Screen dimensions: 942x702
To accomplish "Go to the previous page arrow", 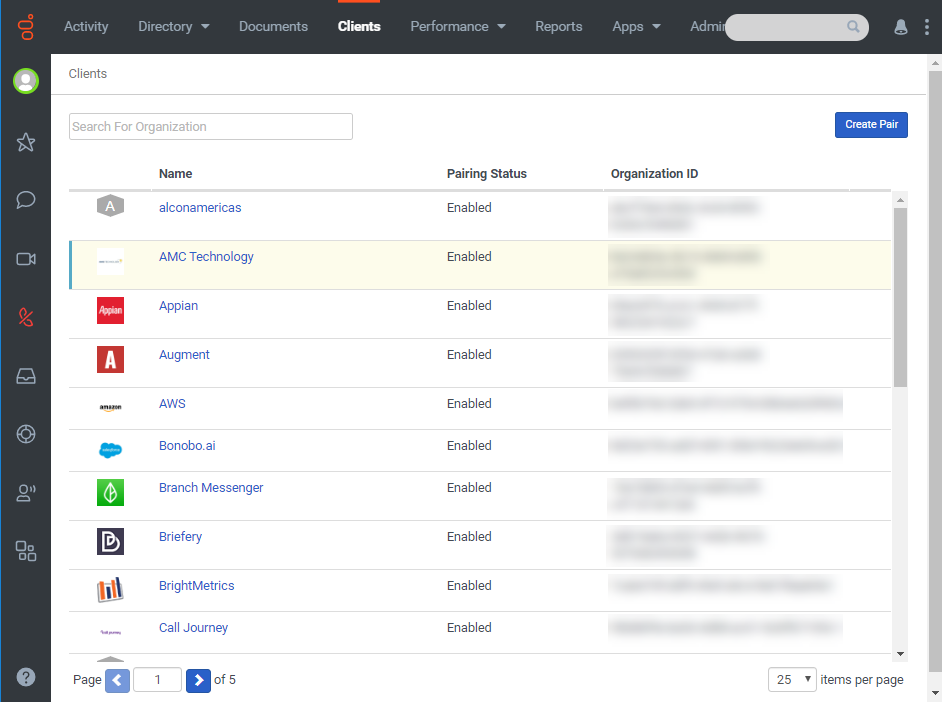I will click(117, 680).
